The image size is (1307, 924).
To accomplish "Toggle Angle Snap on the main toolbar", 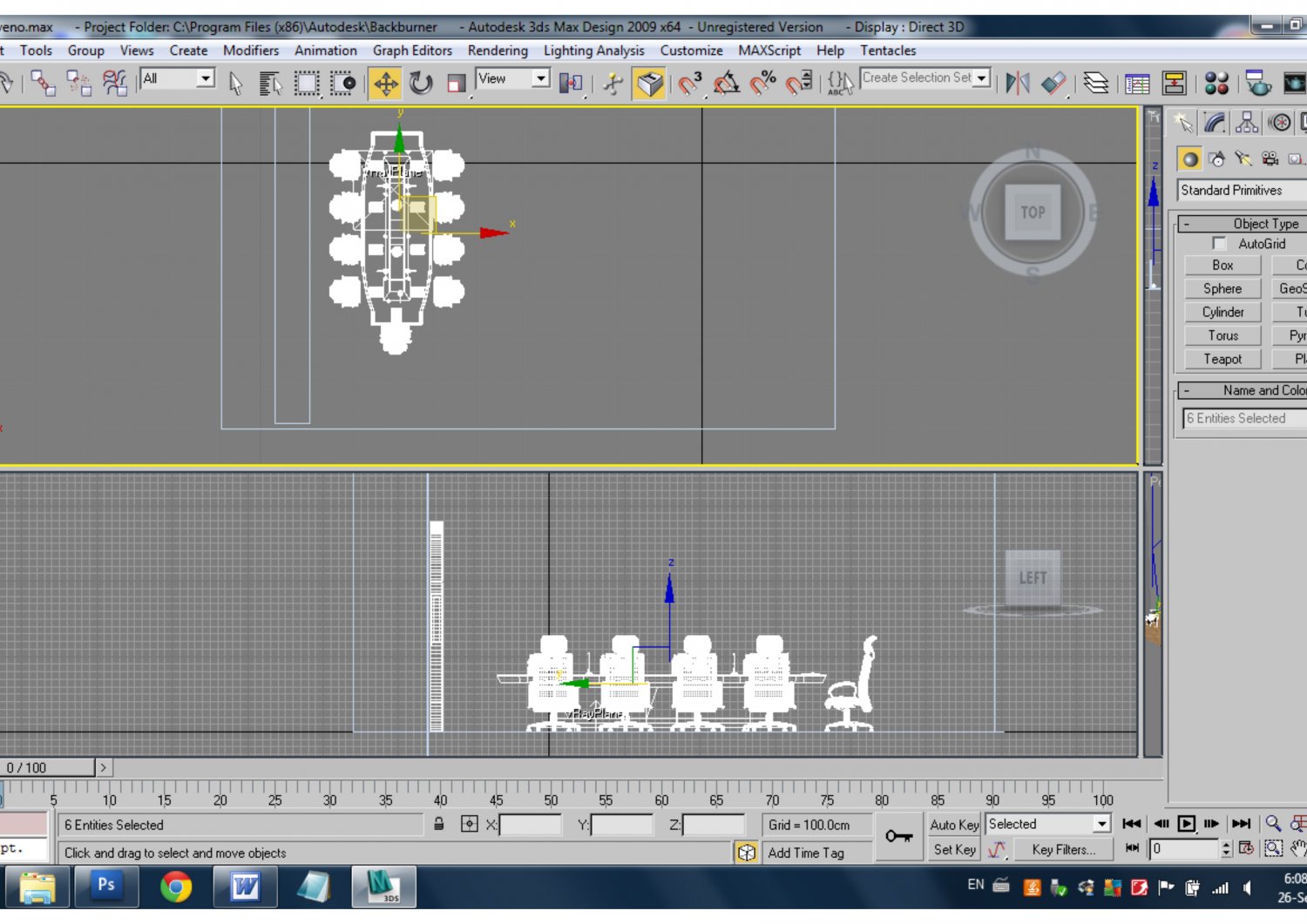I will pos(724,84).
